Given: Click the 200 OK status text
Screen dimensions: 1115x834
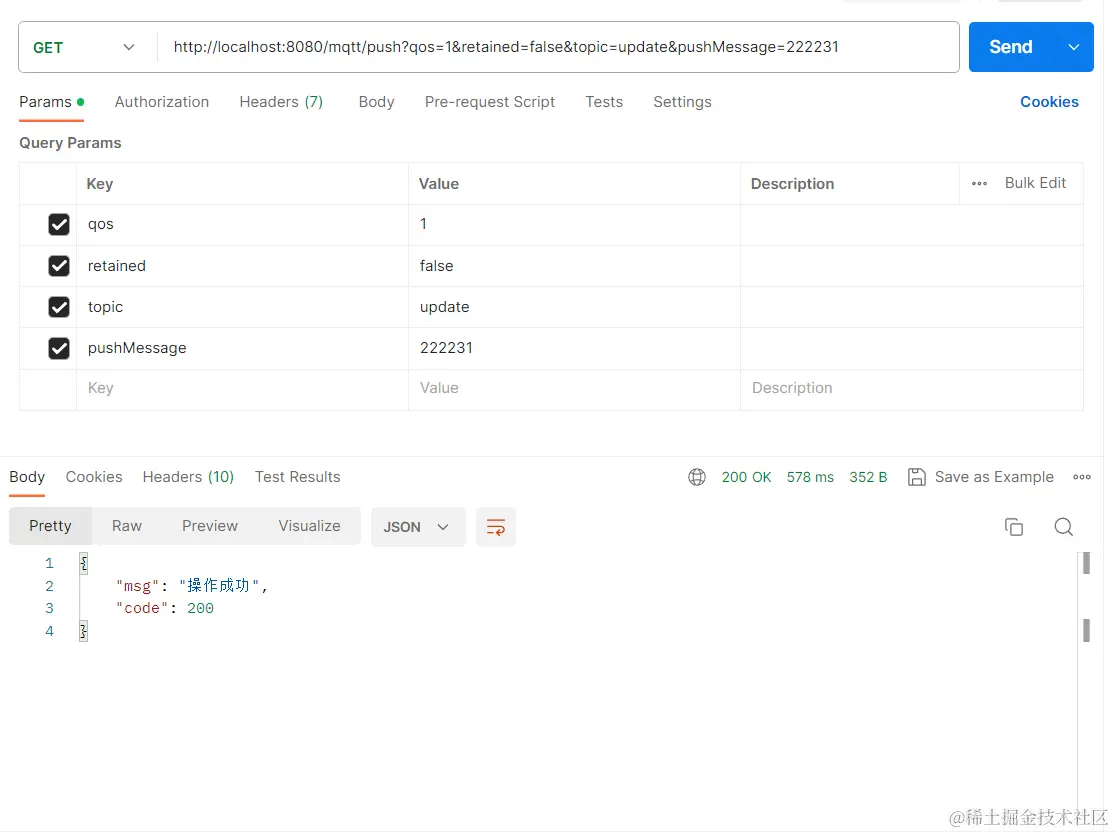Looking at the screenshot, I should (x=746, y=477).
